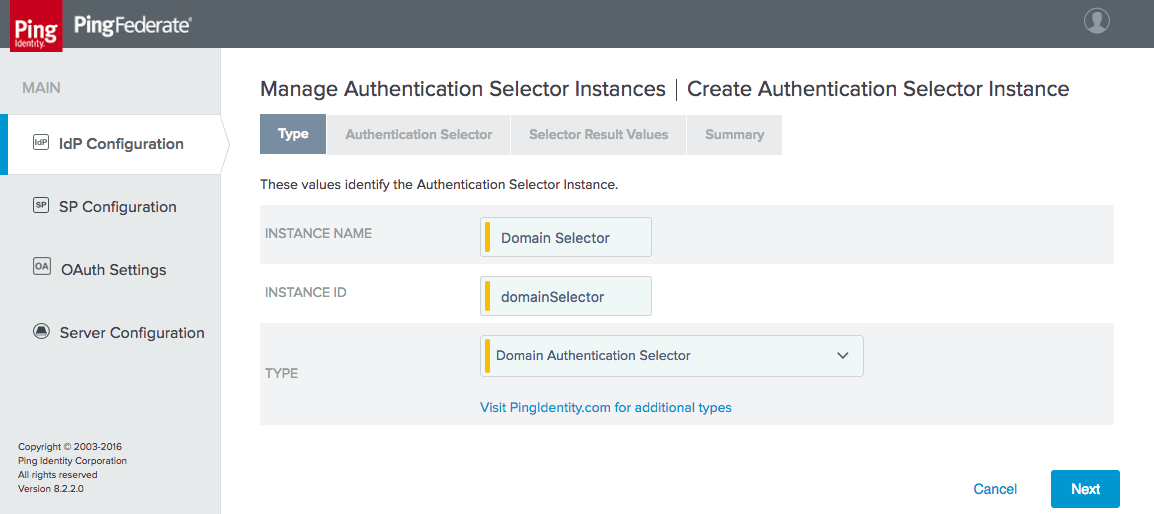Switch to the Summary tab

(x=734, y=135)
